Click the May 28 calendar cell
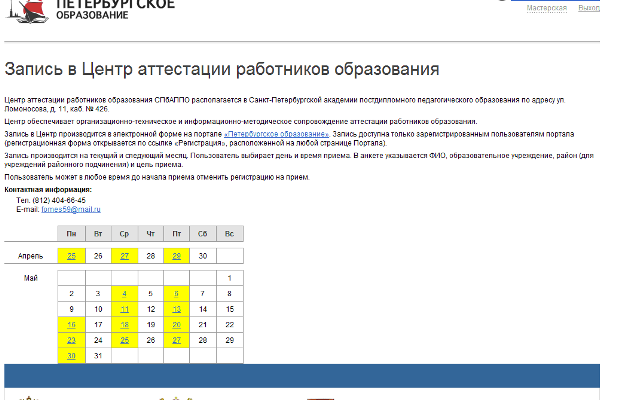This screenshot has height=400, width=623. pyautogui.click(x=203, y=340)
